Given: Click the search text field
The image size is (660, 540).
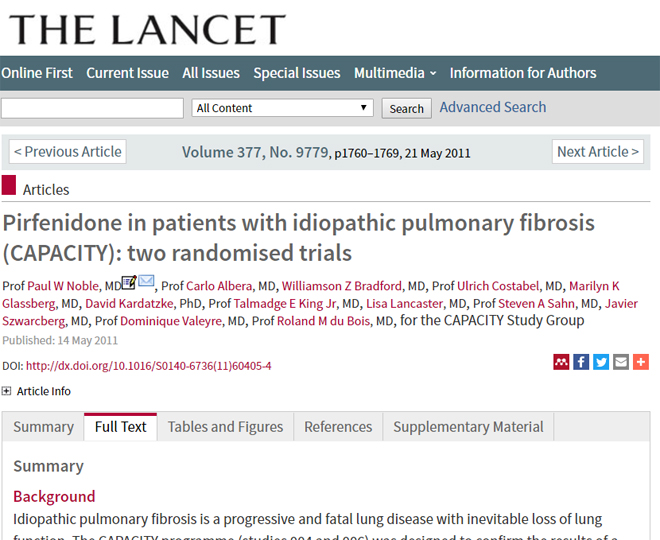Looking at the screenshot, I should click(92, 108).
